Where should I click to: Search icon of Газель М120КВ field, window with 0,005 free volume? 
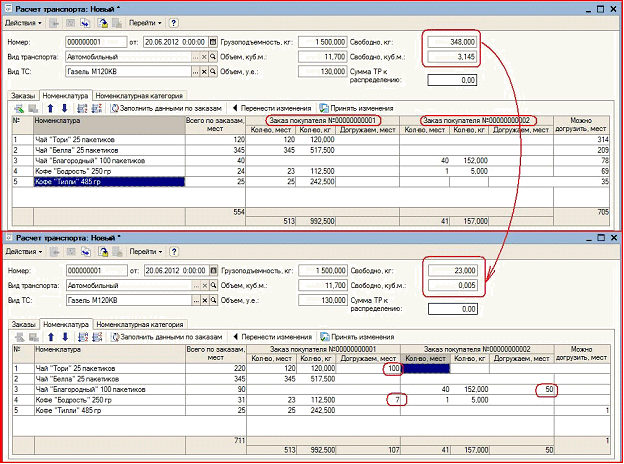pos(214,300)
